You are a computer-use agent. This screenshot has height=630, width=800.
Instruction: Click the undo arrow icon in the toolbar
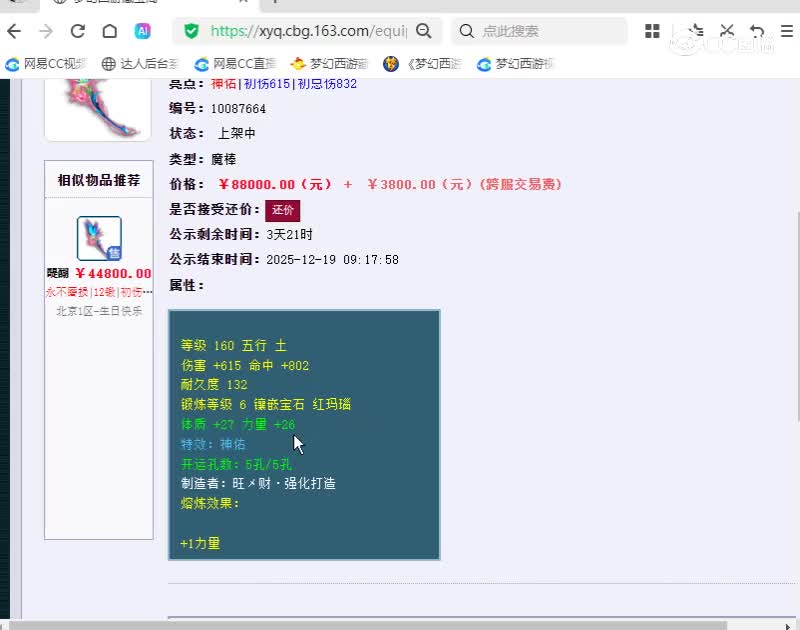pos(757,31)
